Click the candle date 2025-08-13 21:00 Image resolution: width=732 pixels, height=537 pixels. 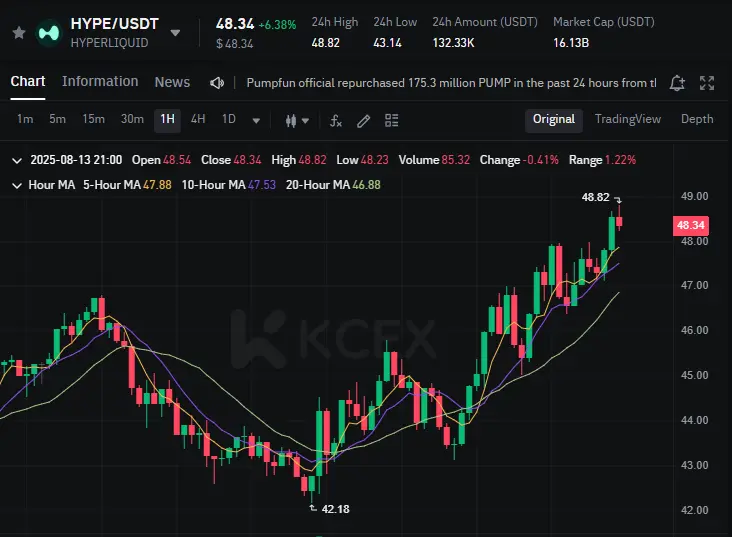click(x=76, y=160)
